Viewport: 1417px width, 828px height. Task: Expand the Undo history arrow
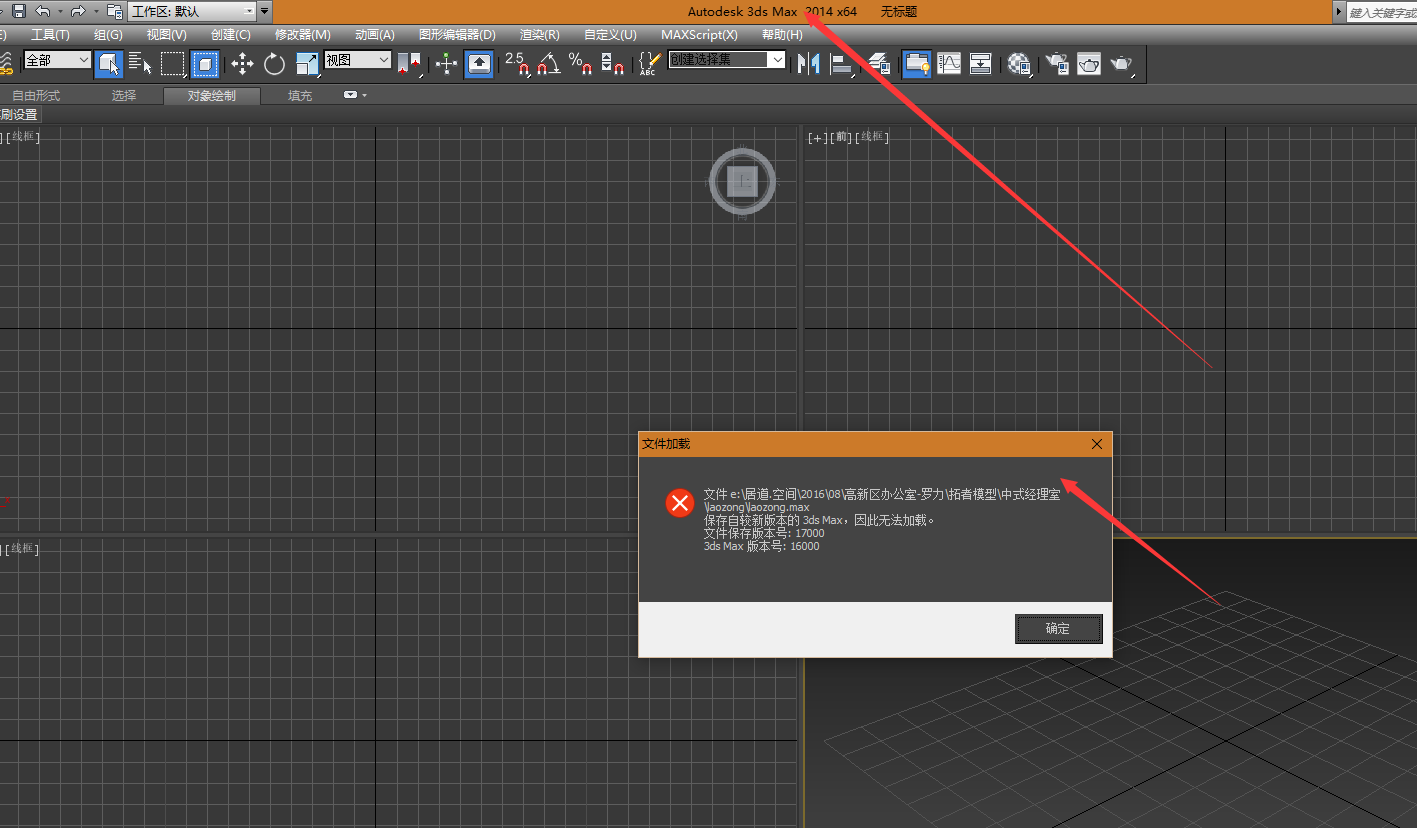59,11
